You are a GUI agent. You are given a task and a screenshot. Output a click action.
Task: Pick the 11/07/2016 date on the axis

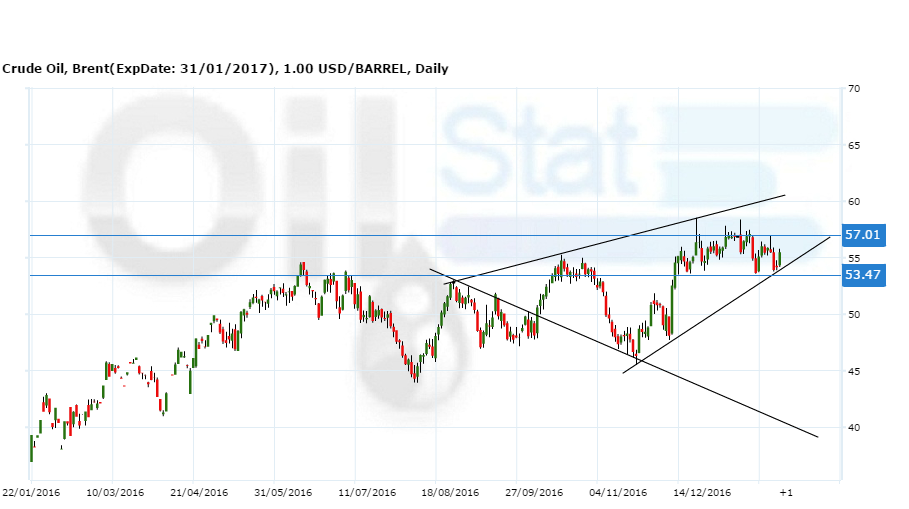pyautogui.click(x=365, y=493)
